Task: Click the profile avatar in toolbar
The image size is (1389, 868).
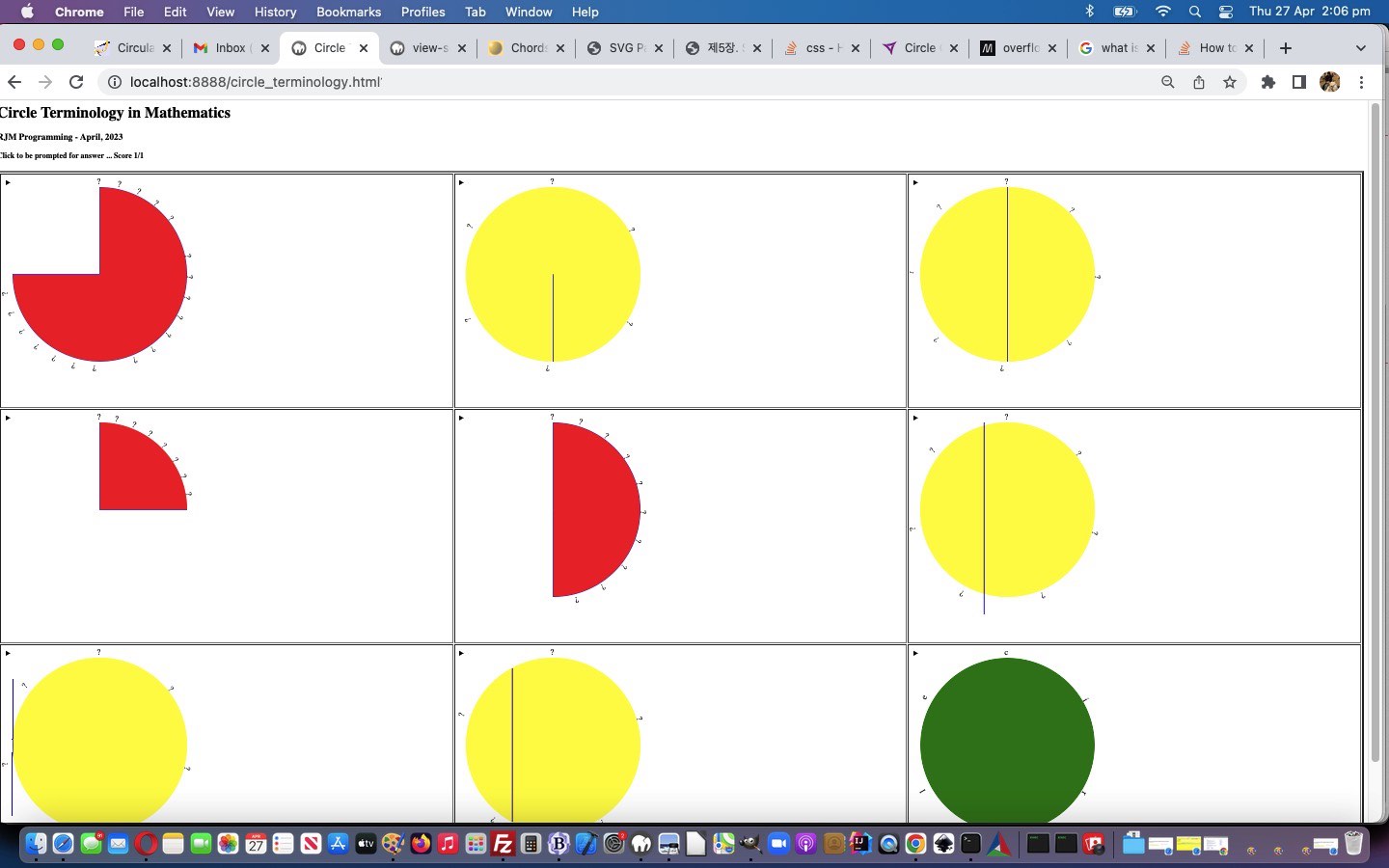Action: pyautogui.click(x=1330, y=82)
